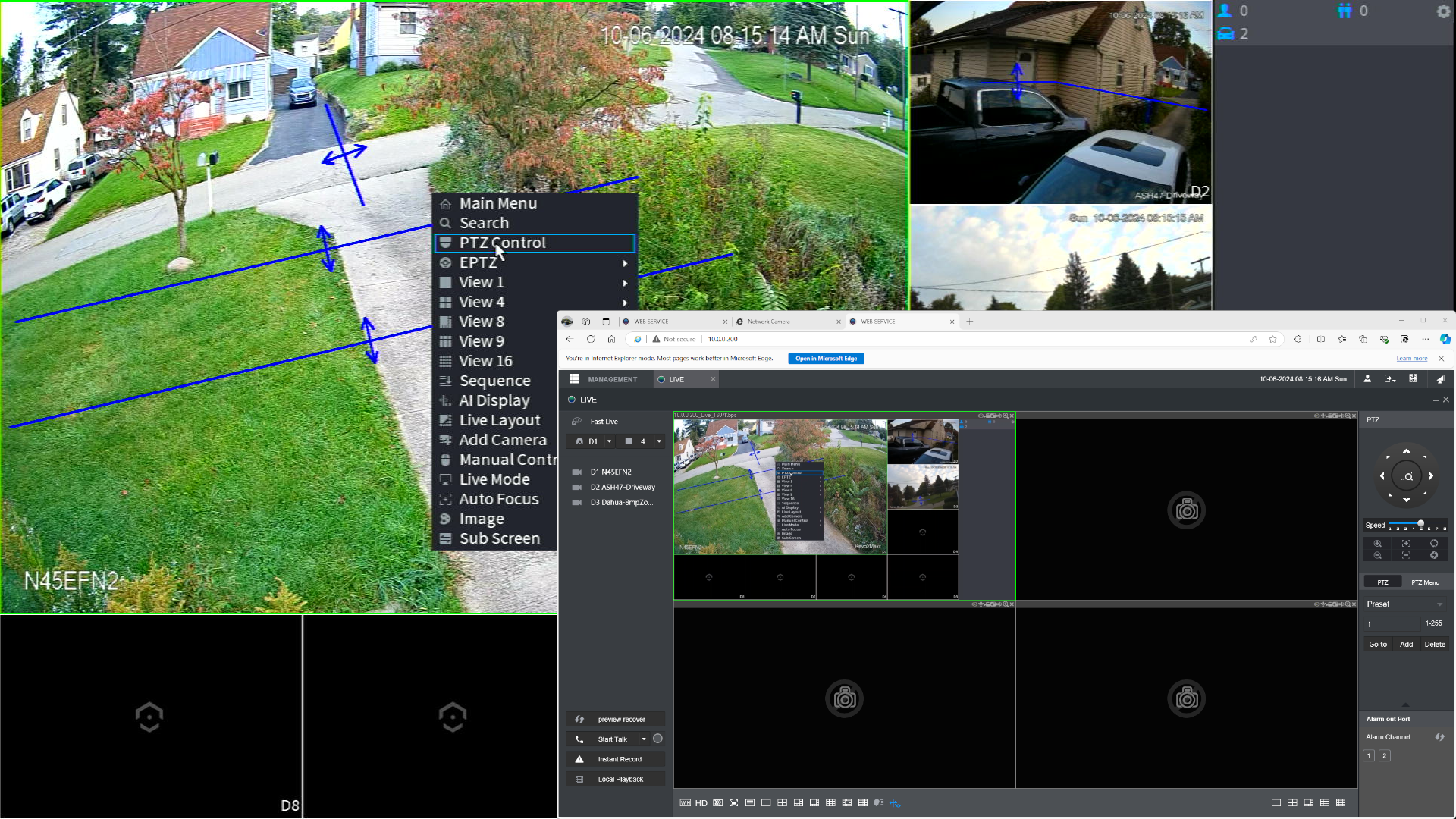Click the PTZ zoom out magnifier icon
Screen dimensions: 1456x819
1378,555
